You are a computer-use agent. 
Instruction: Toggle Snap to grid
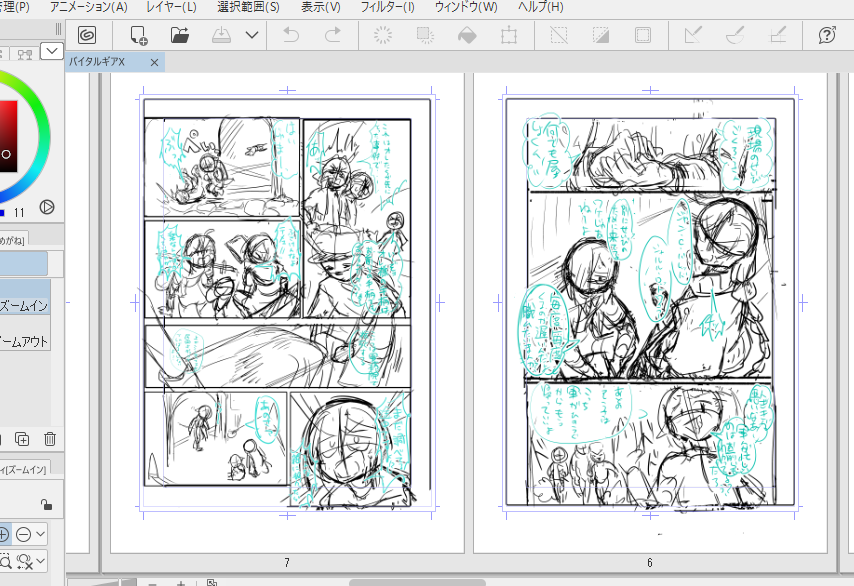777,35
